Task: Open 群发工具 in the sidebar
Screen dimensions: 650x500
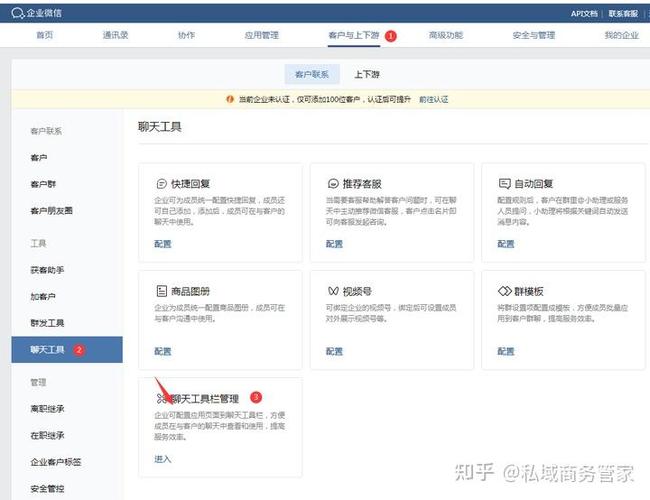Action: [47, 323]
